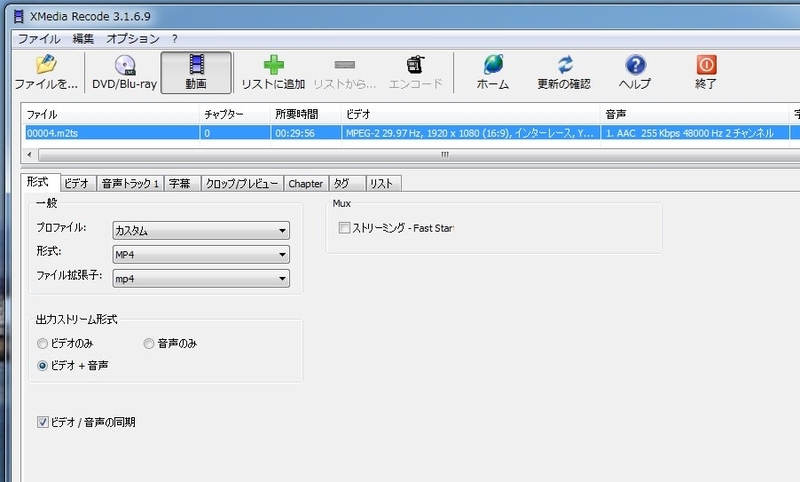The image size is (800, 482).
Task: Switch to the 字幕 tab
Action: click(x=182, y=184)
